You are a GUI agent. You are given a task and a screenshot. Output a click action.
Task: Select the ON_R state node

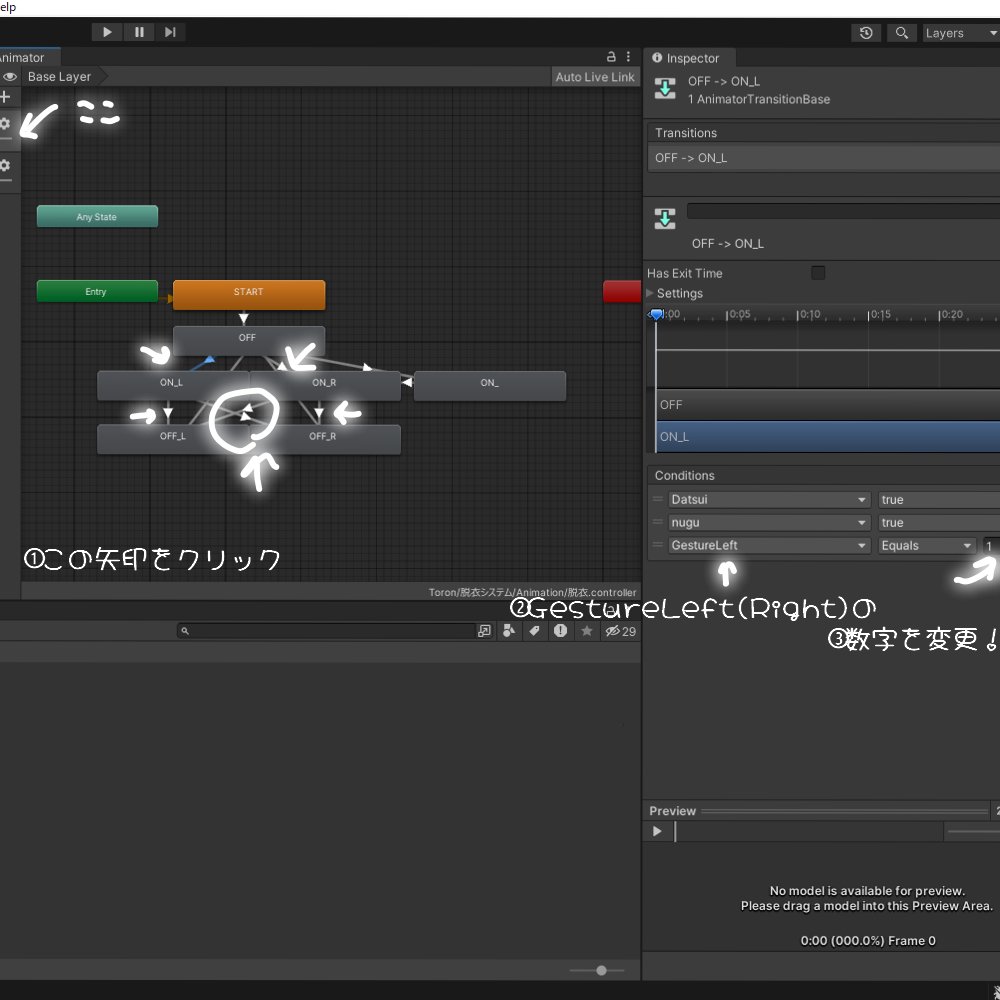click(x=325, y=385)
